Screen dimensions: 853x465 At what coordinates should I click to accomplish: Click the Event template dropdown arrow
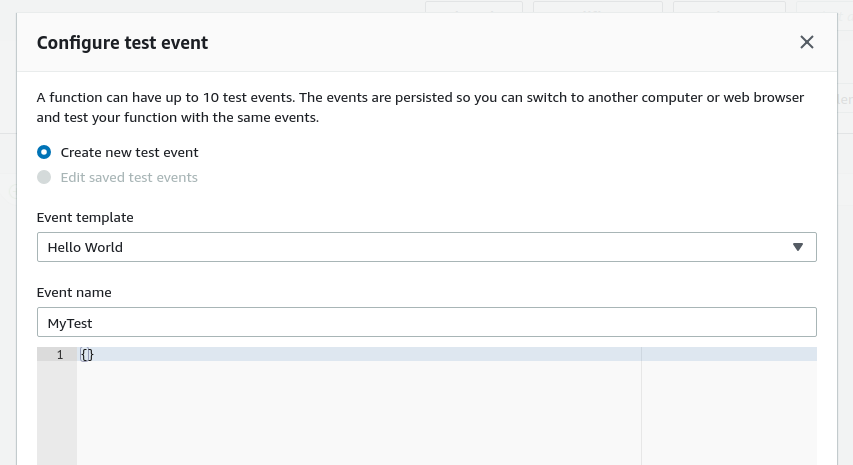point(798,247)
